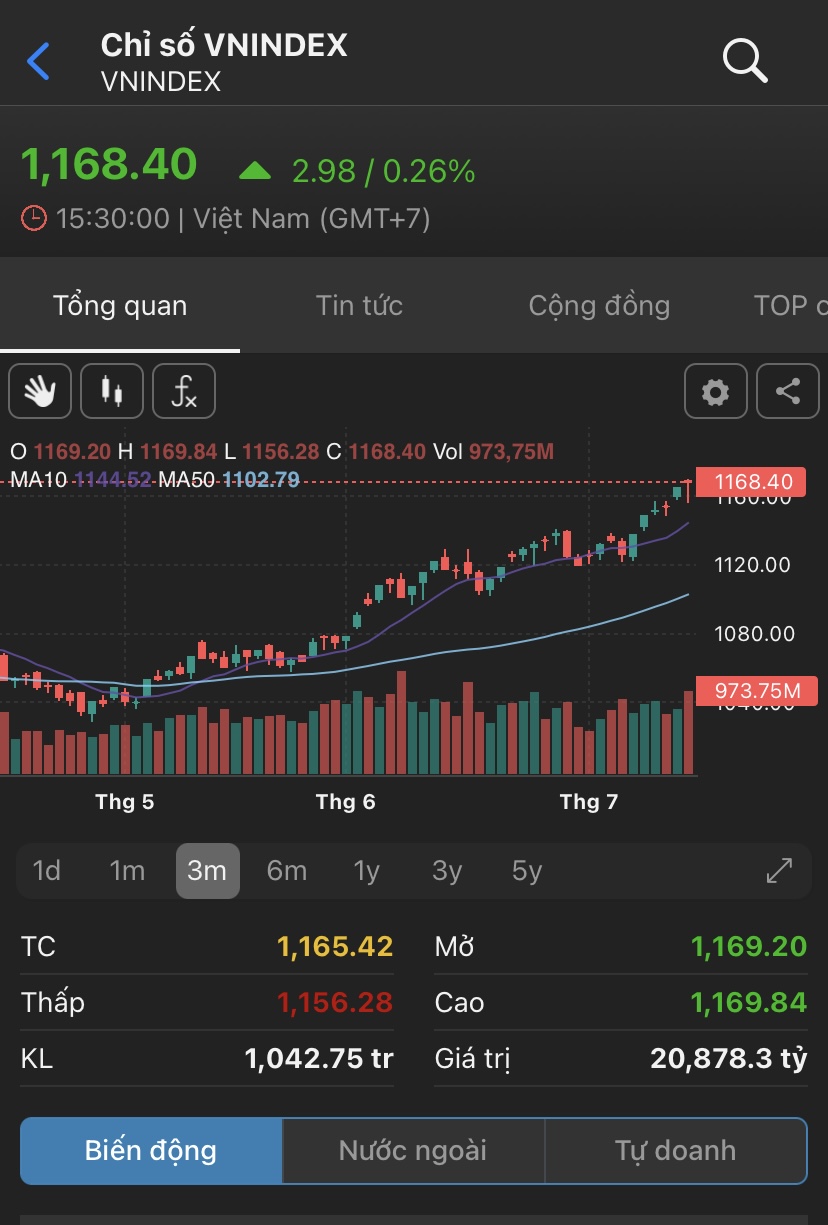Viewport: 828px width, 1225px height.
Task: Show the Nước ngoài data
Action: pos(413,1150)
